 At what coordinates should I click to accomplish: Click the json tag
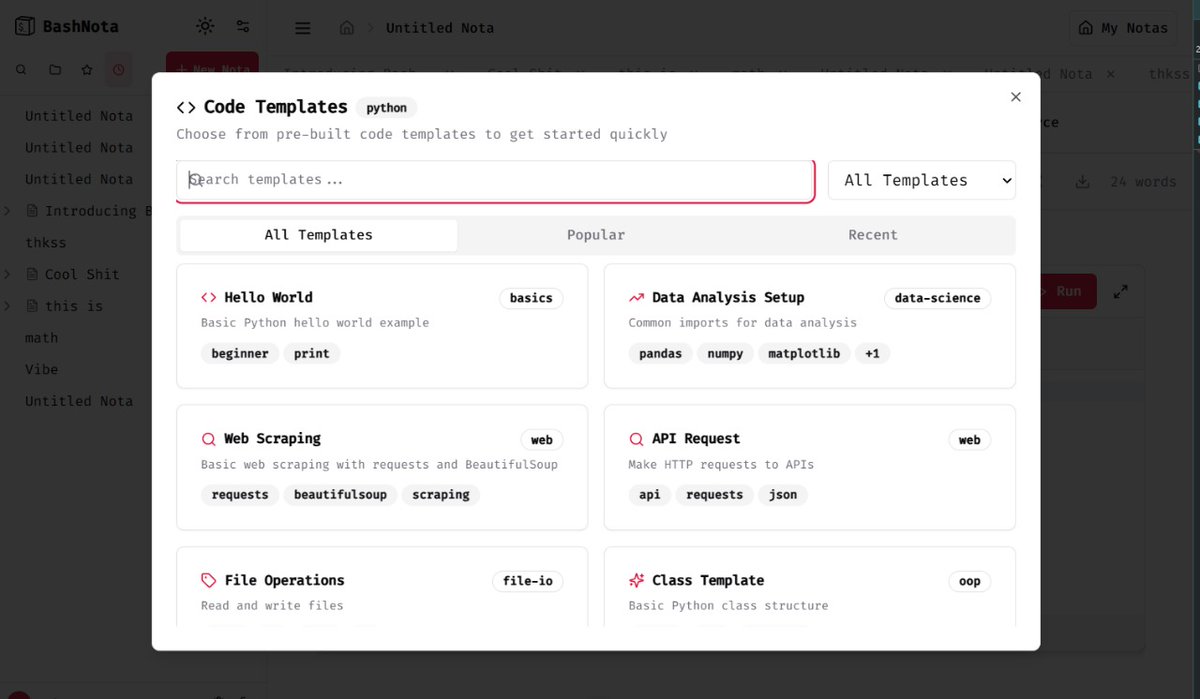(783, 495)
